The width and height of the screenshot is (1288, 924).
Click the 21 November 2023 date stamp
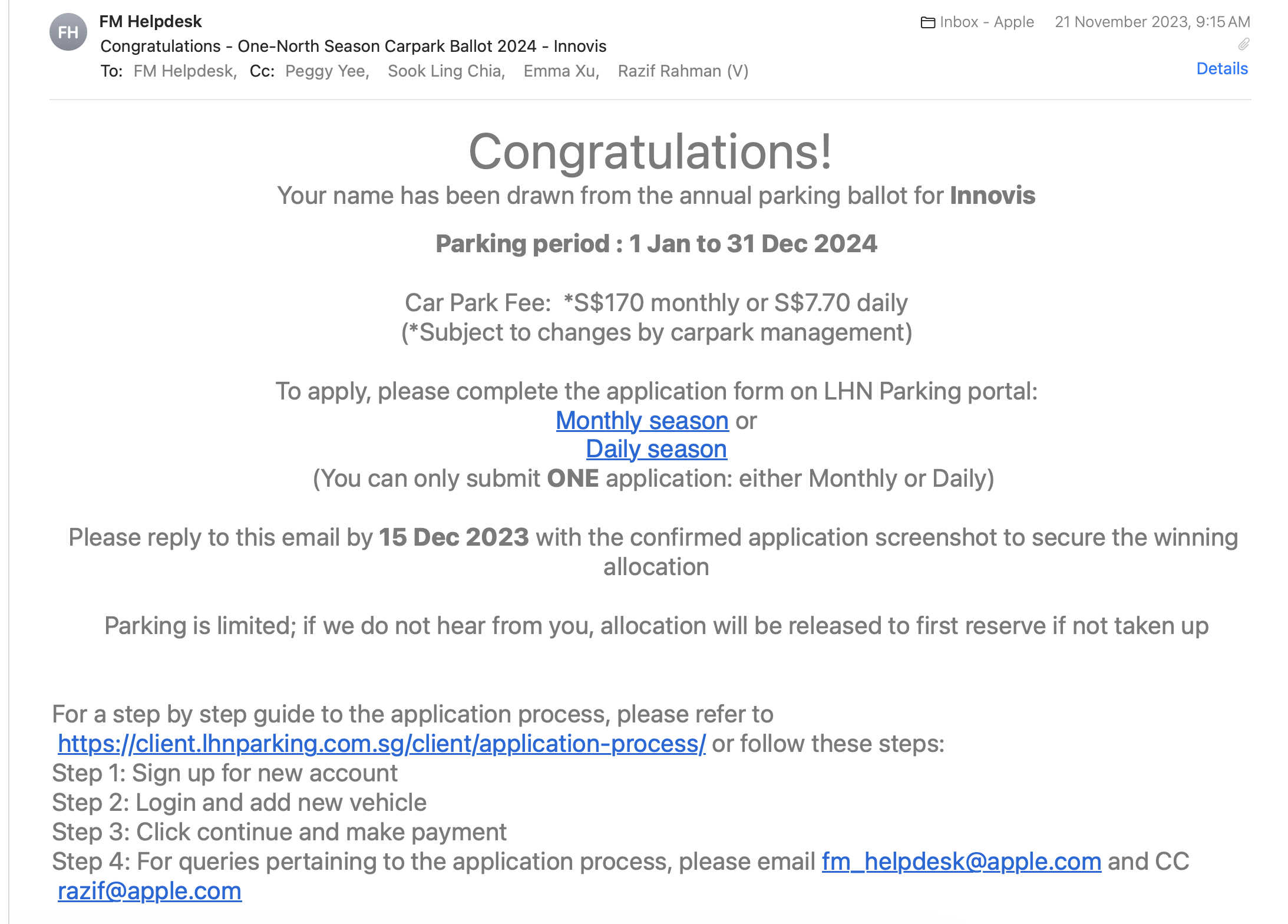pos(1152,22)
